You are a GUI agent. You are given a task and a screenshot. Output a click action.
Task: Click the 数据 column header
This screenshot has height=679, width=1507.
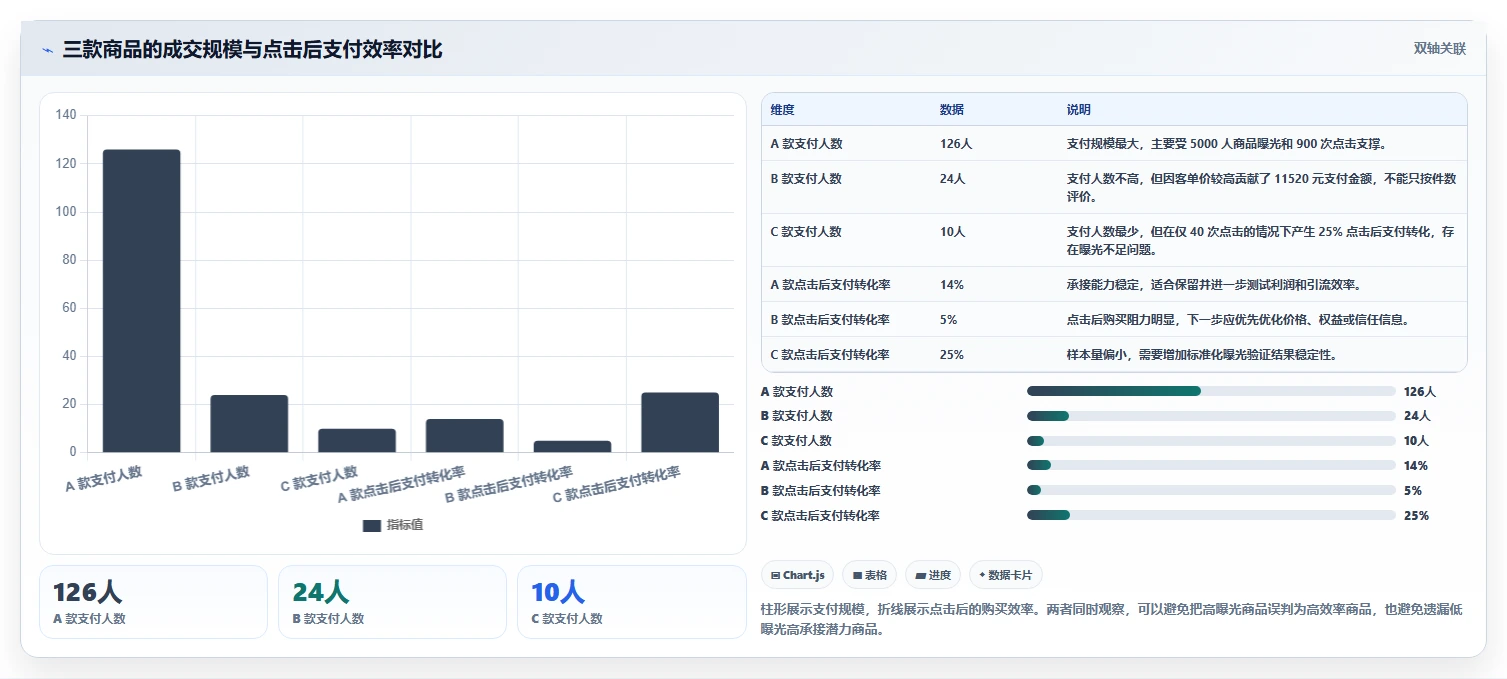tap(952, 110)
